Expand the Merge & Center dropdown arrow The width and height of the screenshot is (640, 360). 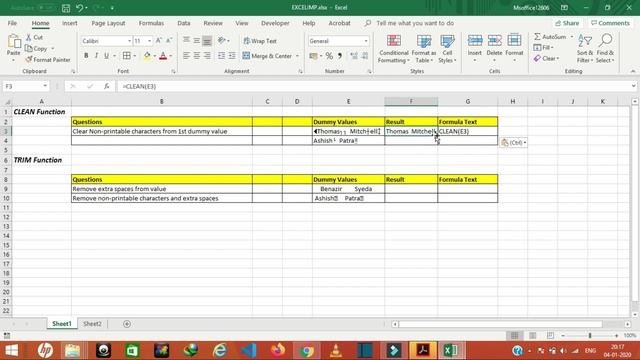[297, 56]
